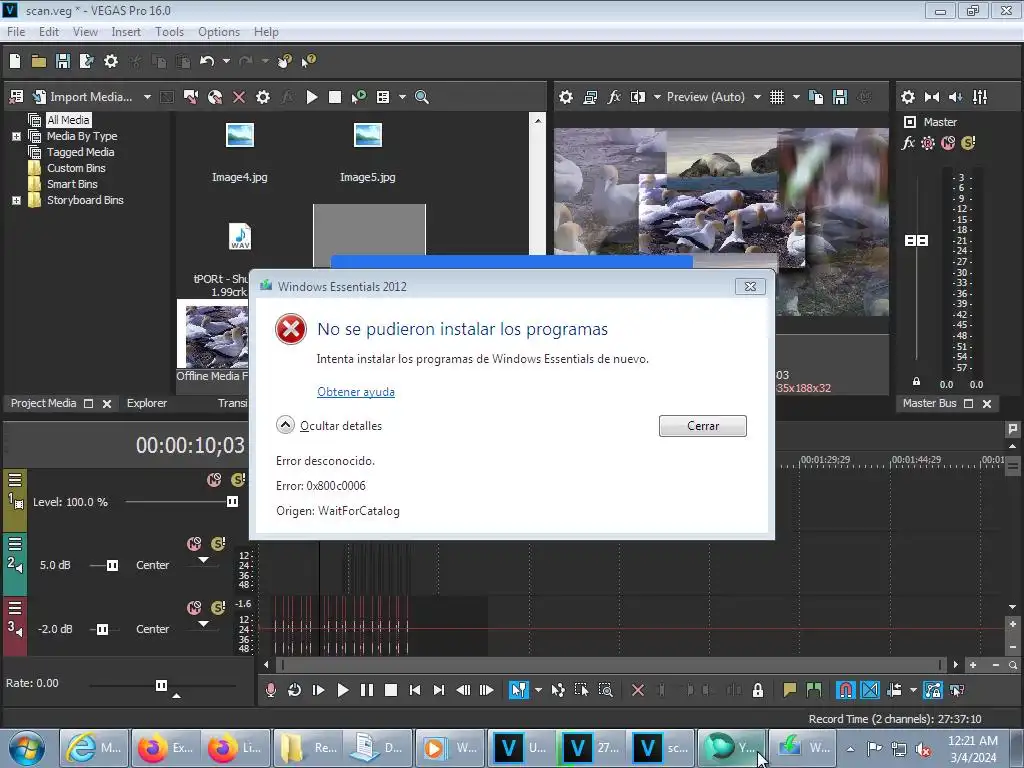Open the File menu
The image size is (1024, 768).
coord(16,32)
